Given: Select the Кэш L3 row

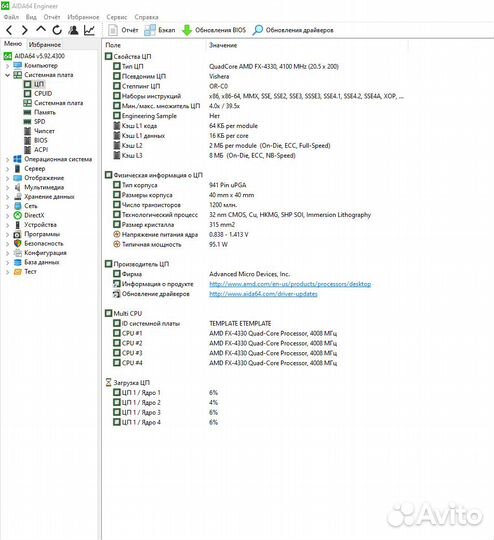Looking at the screenshot, I should (205, 156).
